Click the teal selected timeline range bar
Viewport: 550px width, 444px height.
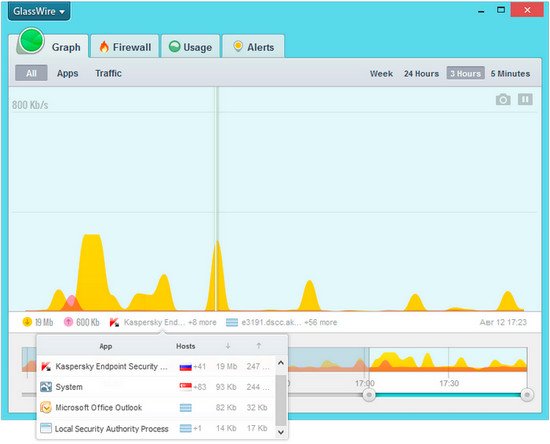point(448,395)
